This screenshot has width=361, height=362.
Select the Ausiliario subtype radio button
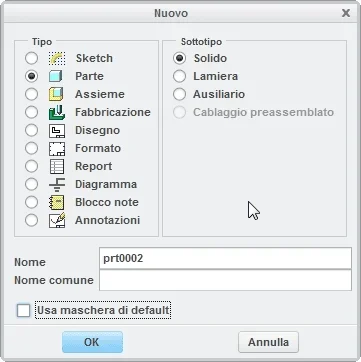click(179, 94)
